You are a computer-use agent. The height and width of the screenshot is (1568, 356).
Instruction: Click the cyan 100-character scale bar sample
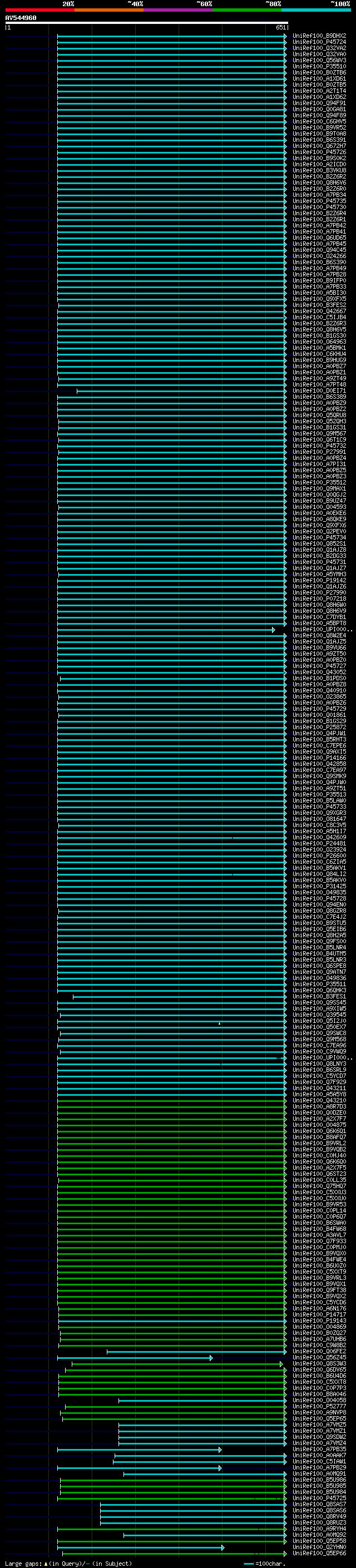pos(248,1564)
